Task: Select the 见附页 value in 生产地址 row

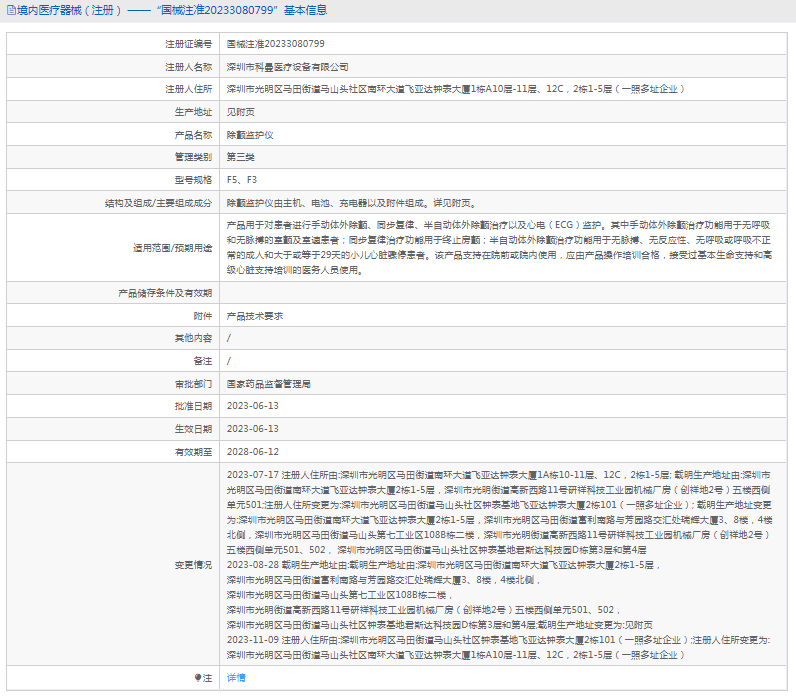Action: click(x=241, y=112)
